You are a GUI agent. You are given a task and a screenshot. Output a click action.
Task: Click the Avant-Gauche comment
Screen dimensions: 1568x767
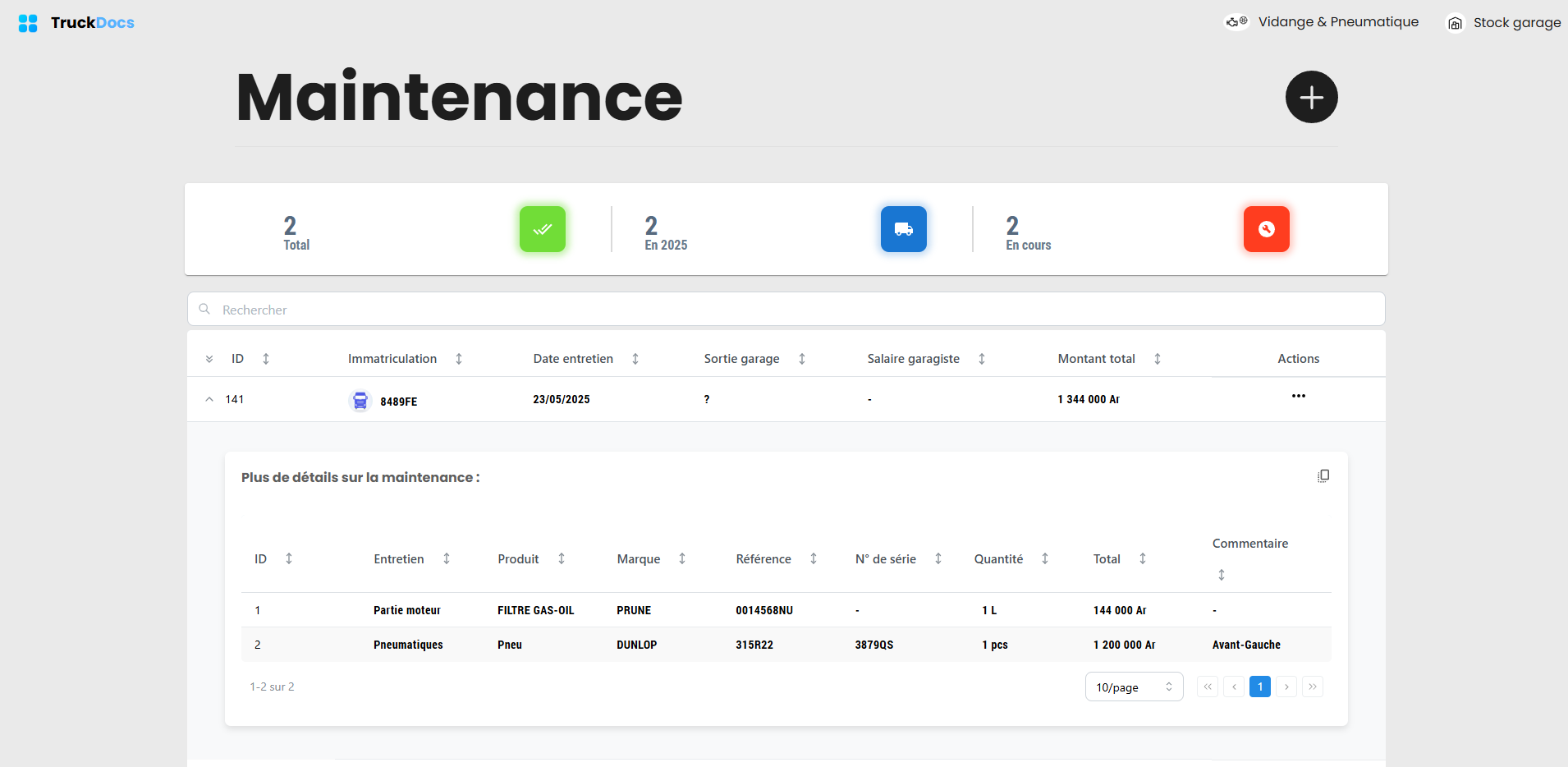(1246, 645)
